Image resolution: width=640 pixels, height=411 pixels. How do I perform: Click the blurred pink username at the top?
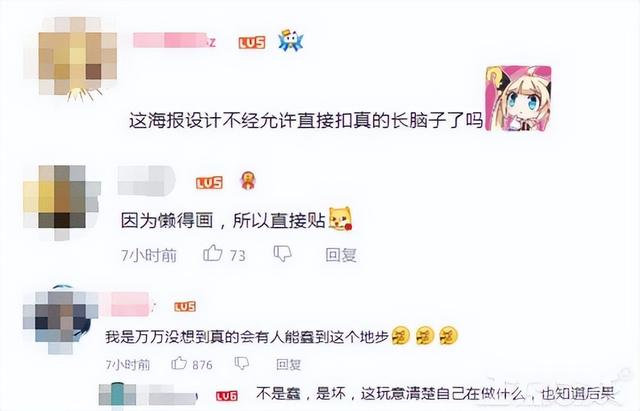point(175,40)
